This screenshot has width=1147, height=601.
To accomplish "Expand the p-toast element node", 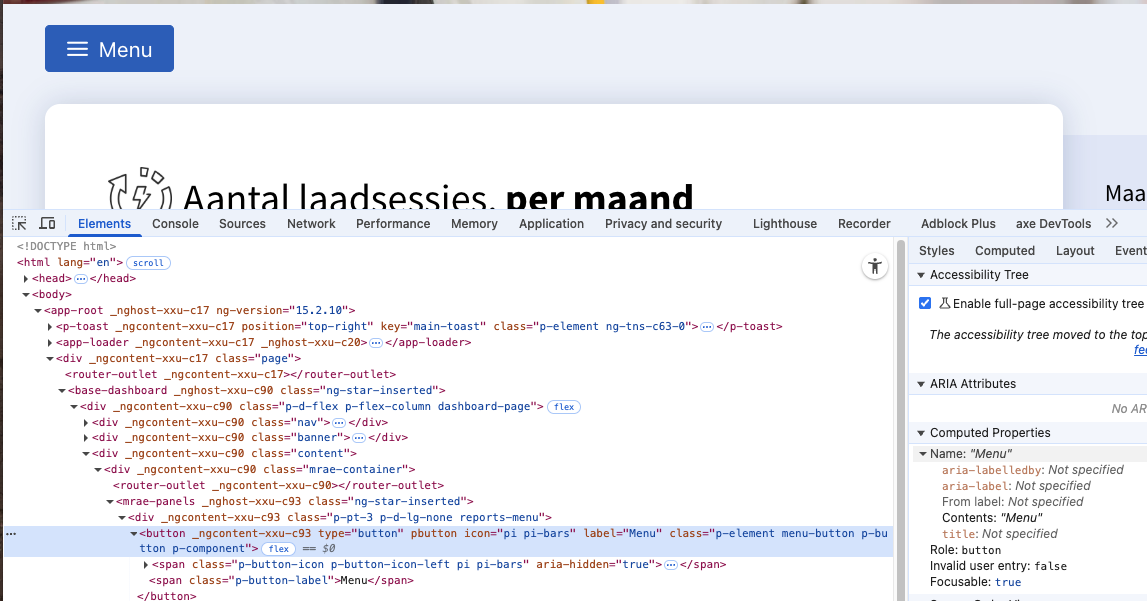I will [x=50, y=327].
